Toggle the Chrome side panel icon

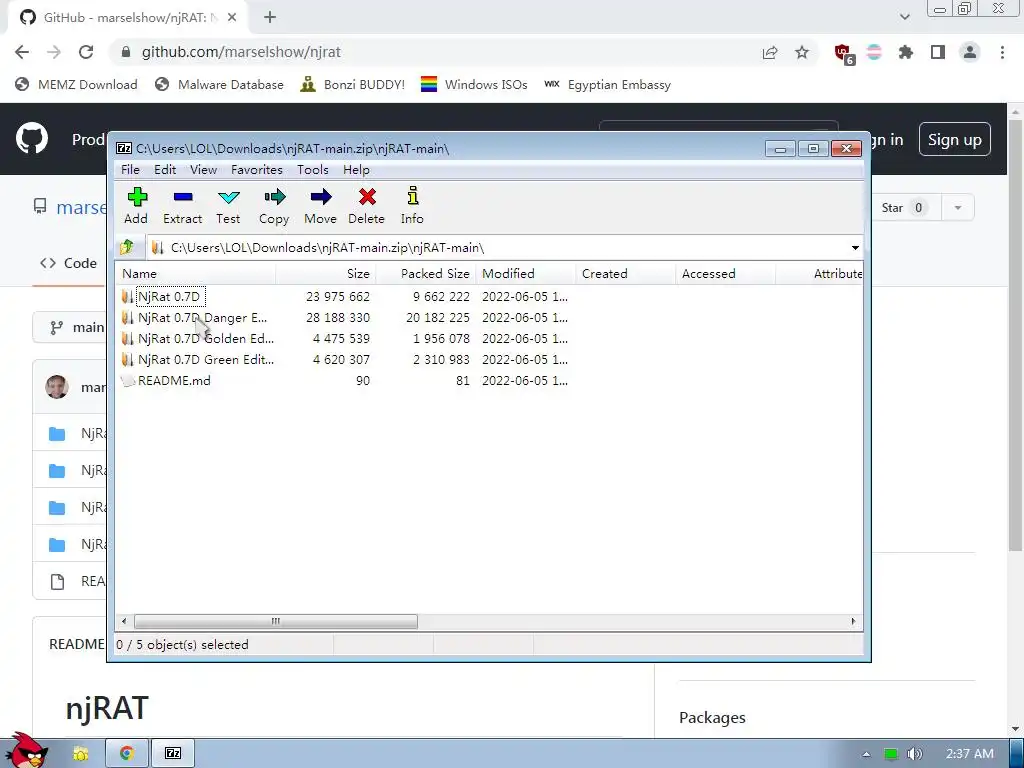click(938, 52)
